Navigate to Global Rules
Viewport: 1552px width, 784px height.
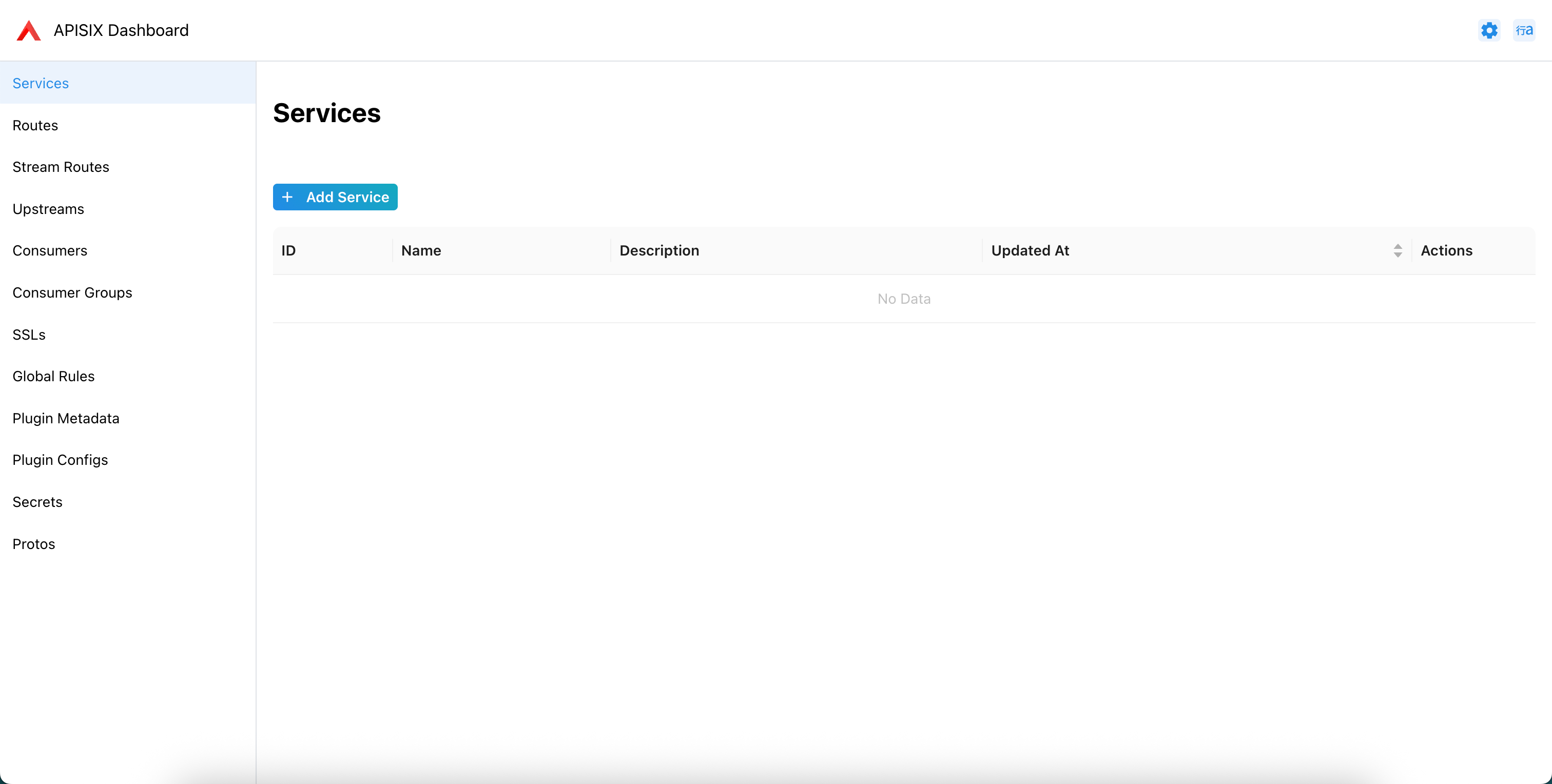point(53,376)
